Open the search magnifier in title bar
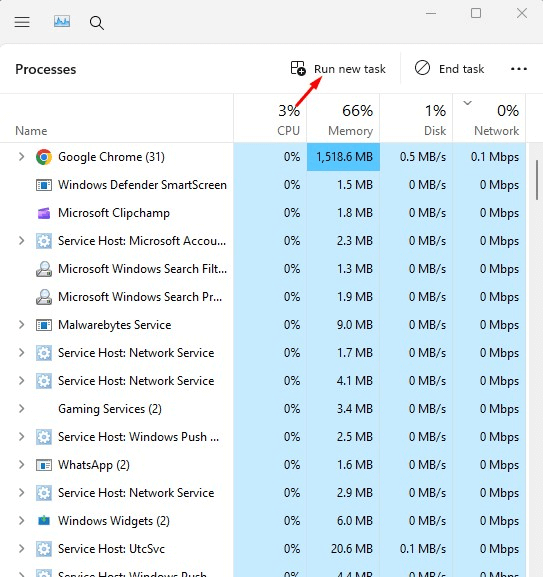Screen dimensions: 543x577 click(x=97, y=23)
